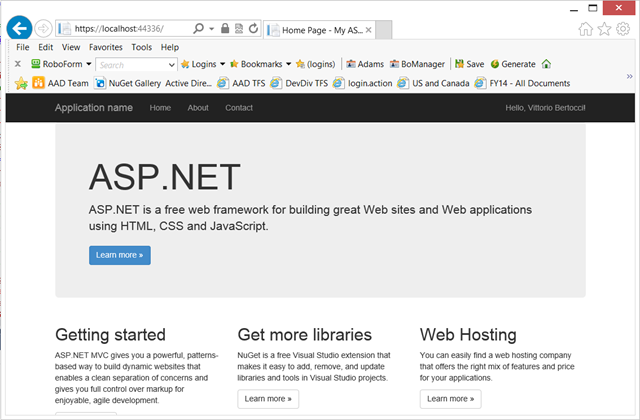The width and height of the screenshot is (640, 420).
Task: Expand the RoboForm search box dropdown
Action: point(172,65)
